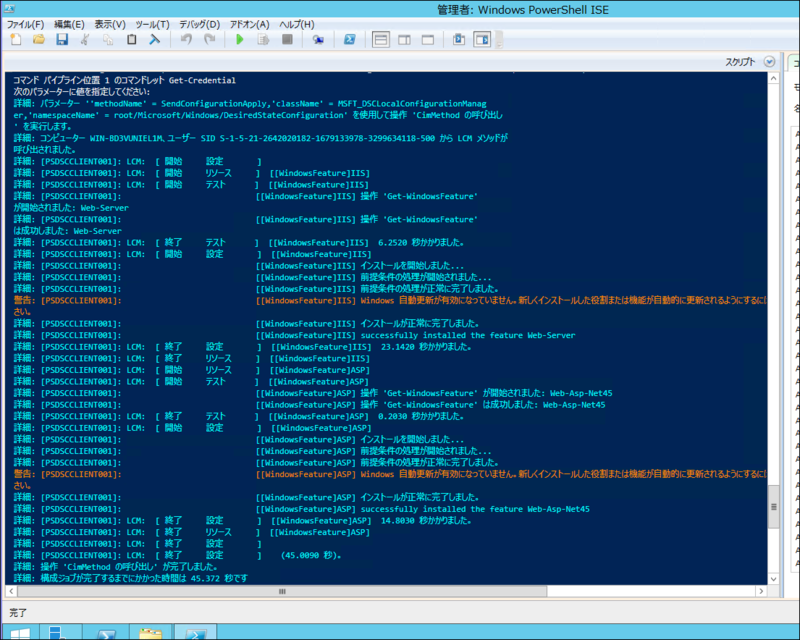
Task: Show command window icon
Action: tap(458, 40)
